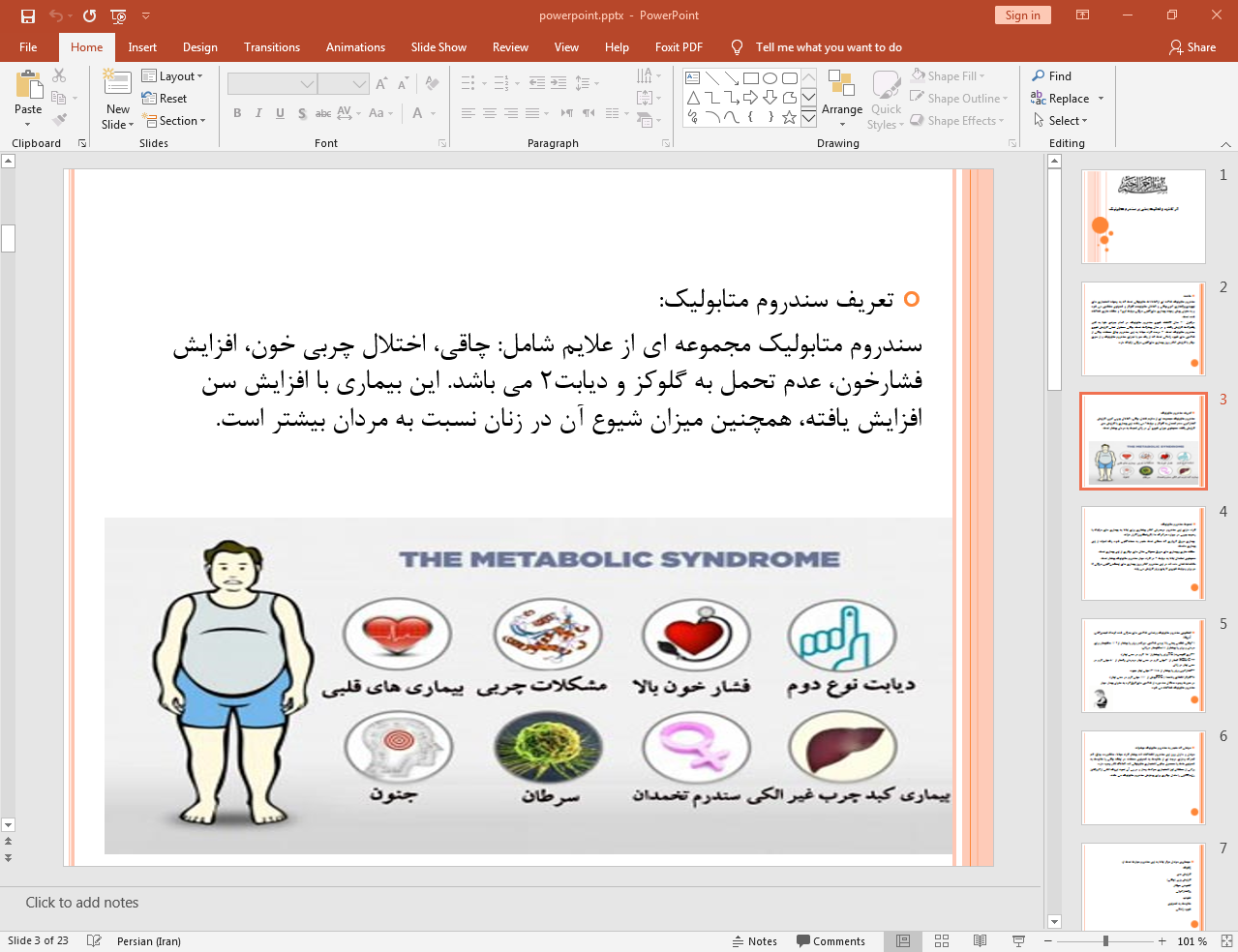Toggle Italic formatting
1238x952 pixels.
point(258,113)
